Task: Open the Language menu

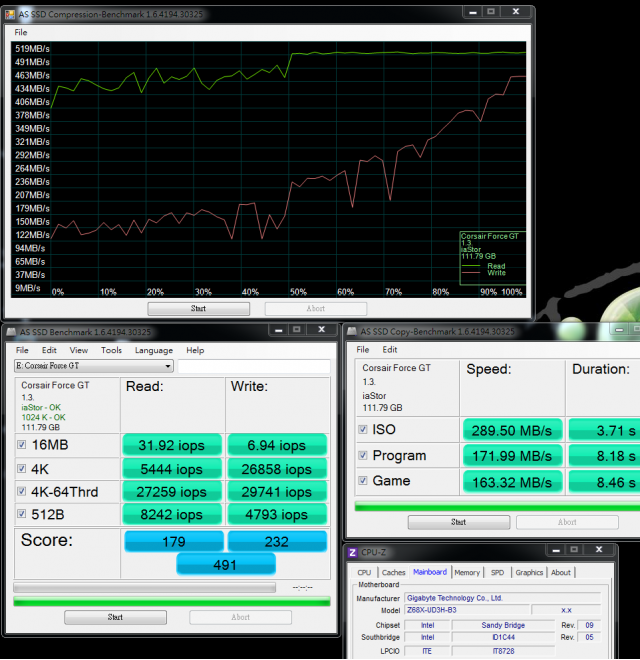Action: pyautogui.click(x=154, y=350)
